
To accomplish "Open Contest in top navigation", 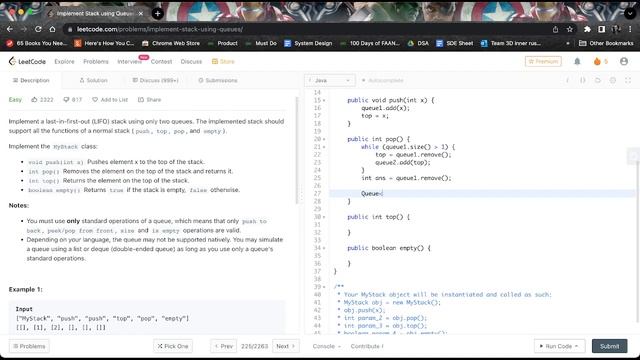I will pyautogui.click(x=161, y=62).
